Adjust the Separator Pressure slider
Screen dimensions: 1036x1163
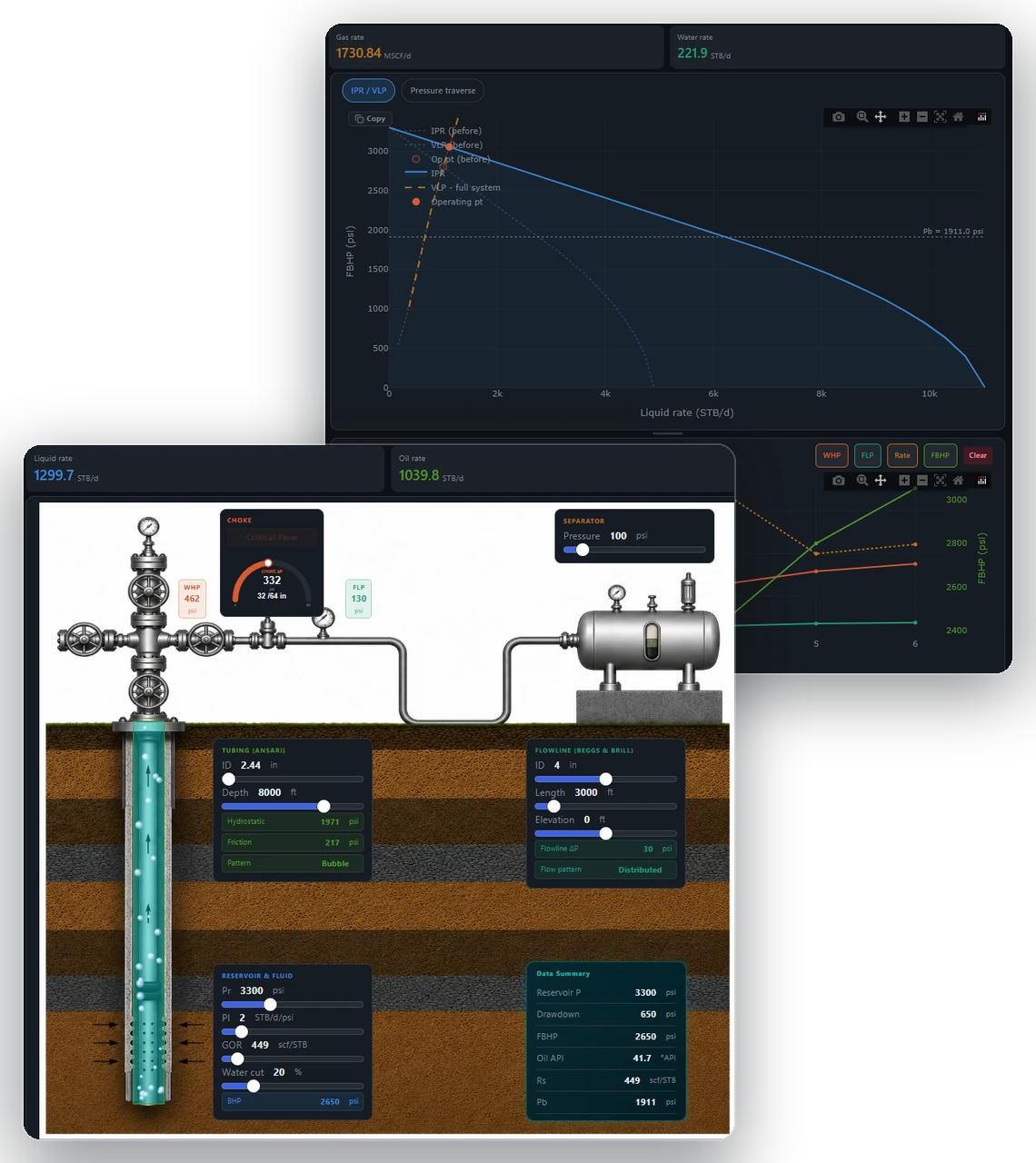pyautogui.click(x=634, y=550)
